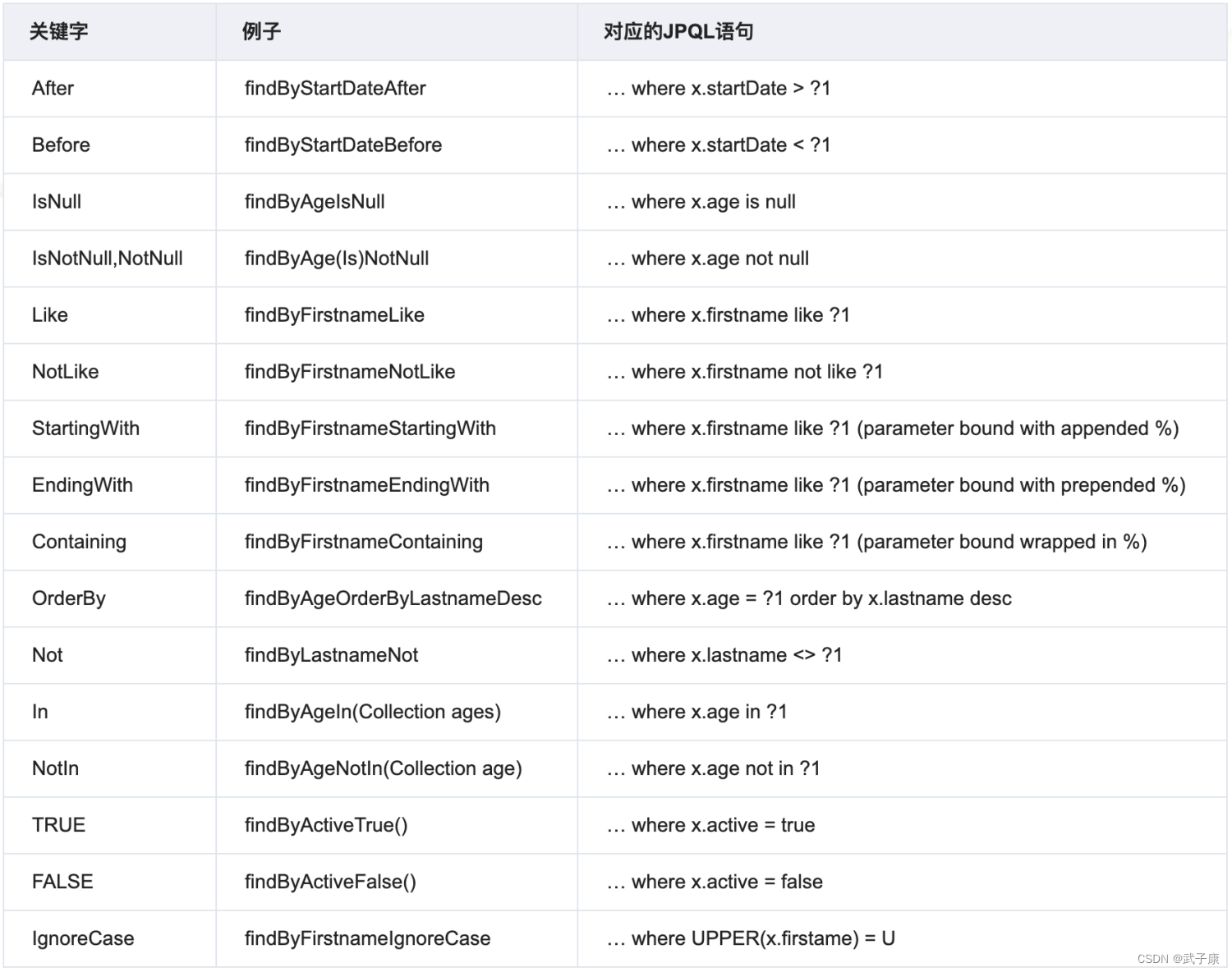This screenshot has width=1232, height=972.
Task: Select the 'findByAge(Is)NotNull' example
Action: (x=337, y=259)
